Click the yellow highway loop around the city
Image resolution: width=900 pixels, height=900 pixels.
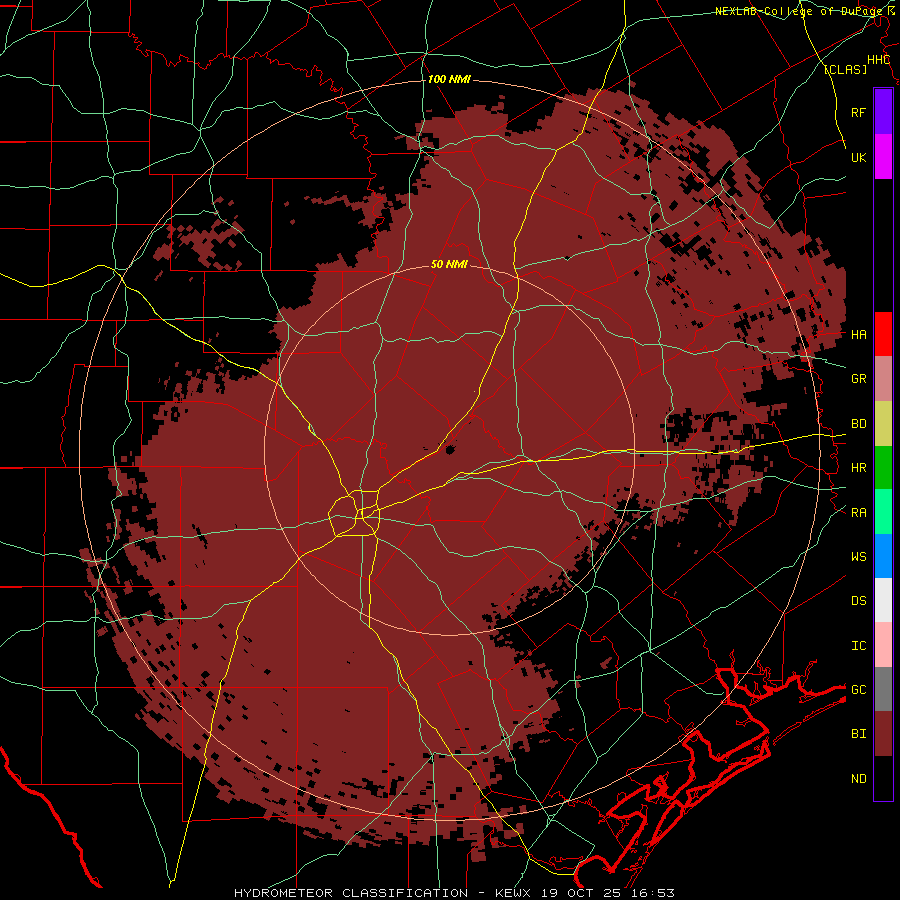click(355, 513)
